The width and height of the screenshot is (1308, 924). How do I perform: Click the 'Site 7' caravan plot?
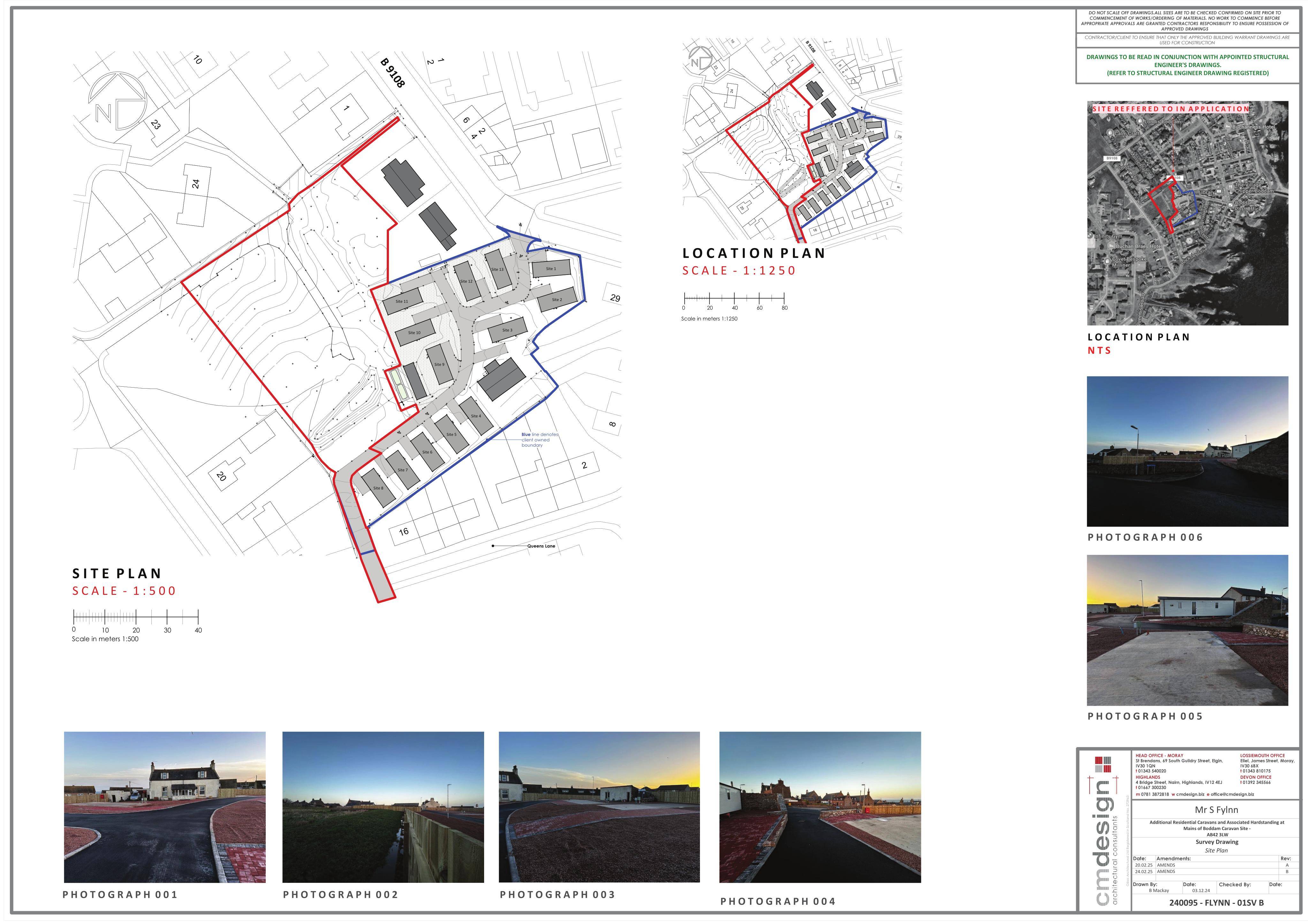[402, 470]
